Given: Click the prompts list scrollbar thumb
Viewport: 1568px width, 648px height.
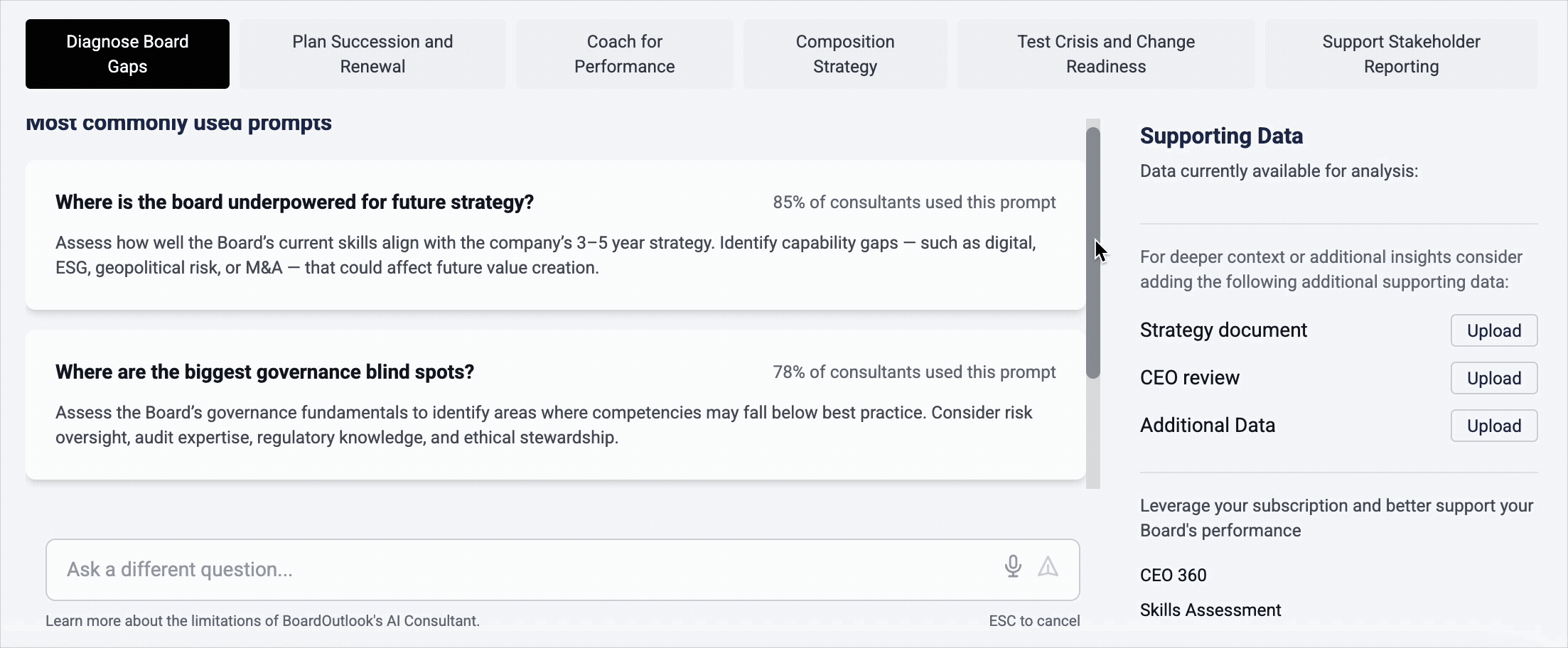Looking at the screenshot, I should point(1093,252).
